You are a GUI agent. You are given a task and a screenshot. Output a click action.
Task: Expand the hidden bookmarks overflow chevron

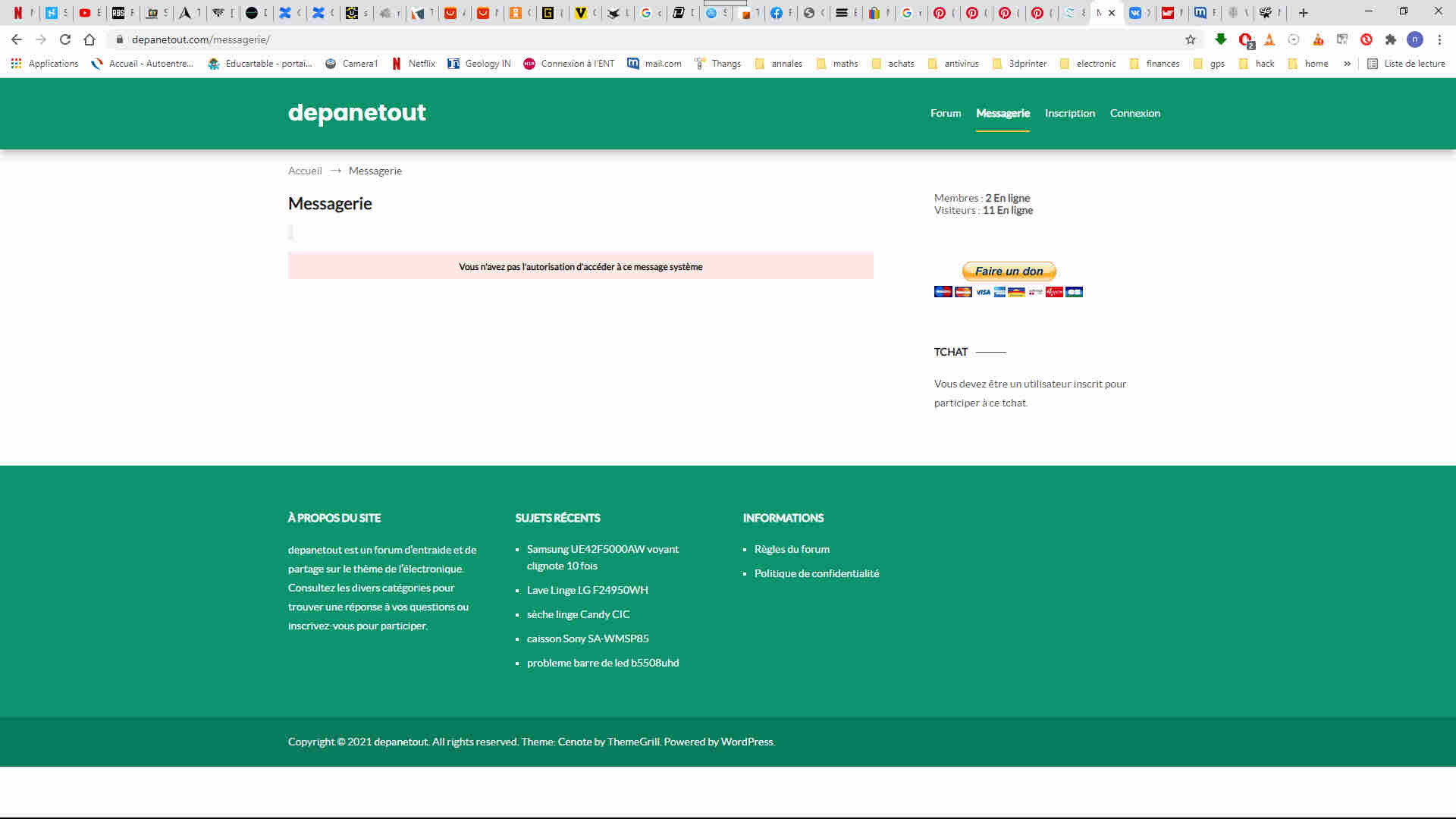1347,64
